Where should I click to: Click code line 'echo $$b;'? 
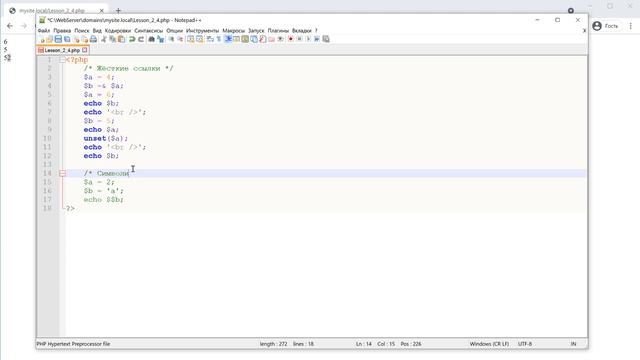pos(104,200)
